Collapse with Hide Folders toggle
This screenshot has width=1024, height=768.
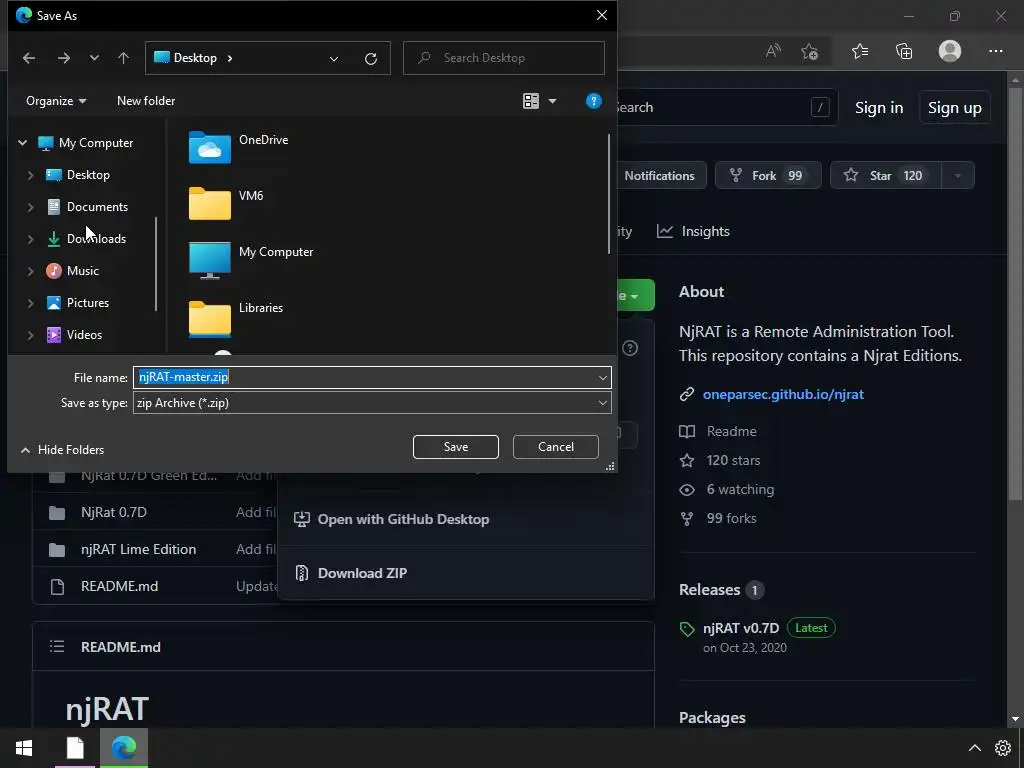coord(62,450)
